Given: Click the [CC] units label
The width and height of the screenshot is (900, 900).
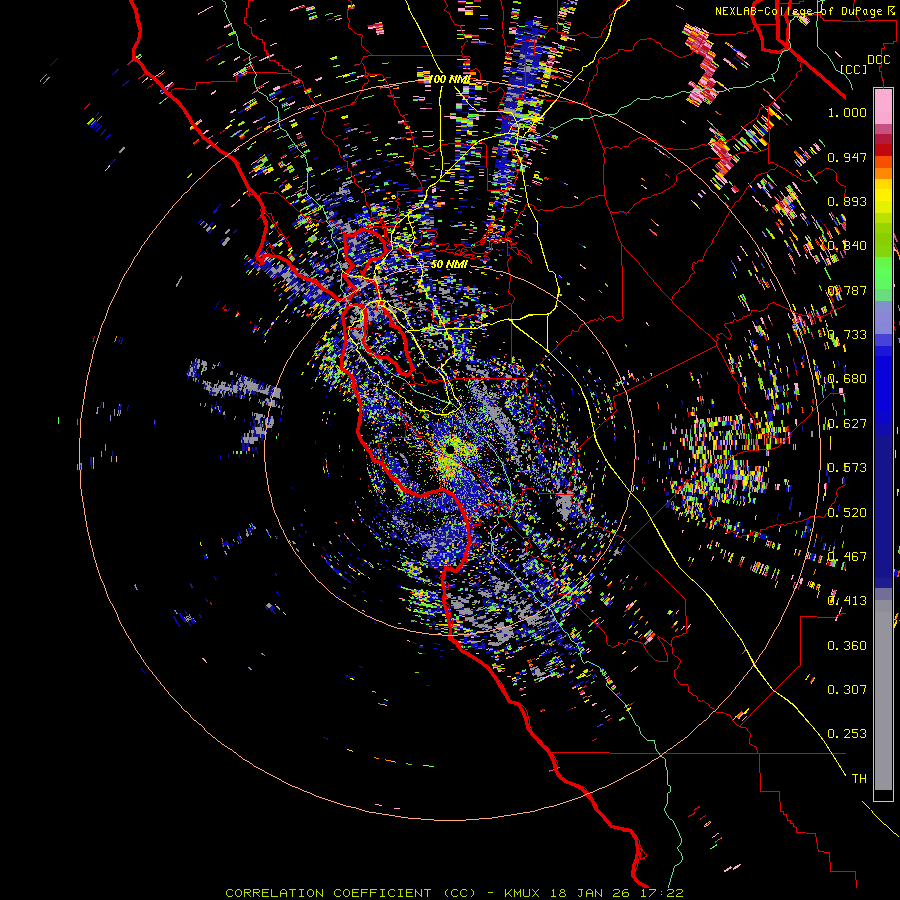Looking at the screenshot, I should (854, 69).
